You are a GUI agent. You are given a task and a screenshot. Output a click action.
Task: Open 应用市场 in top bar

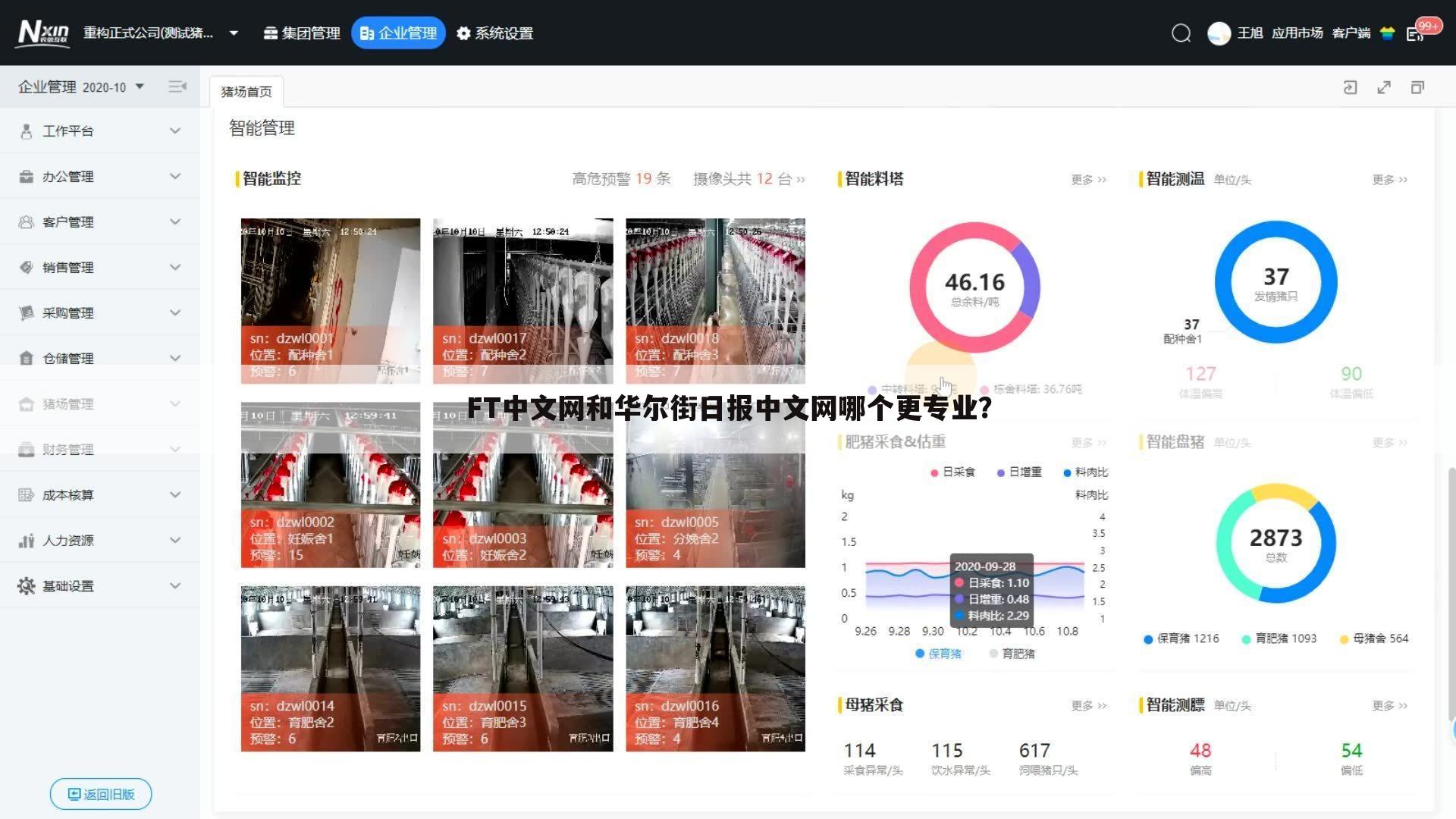point(1297,33)
